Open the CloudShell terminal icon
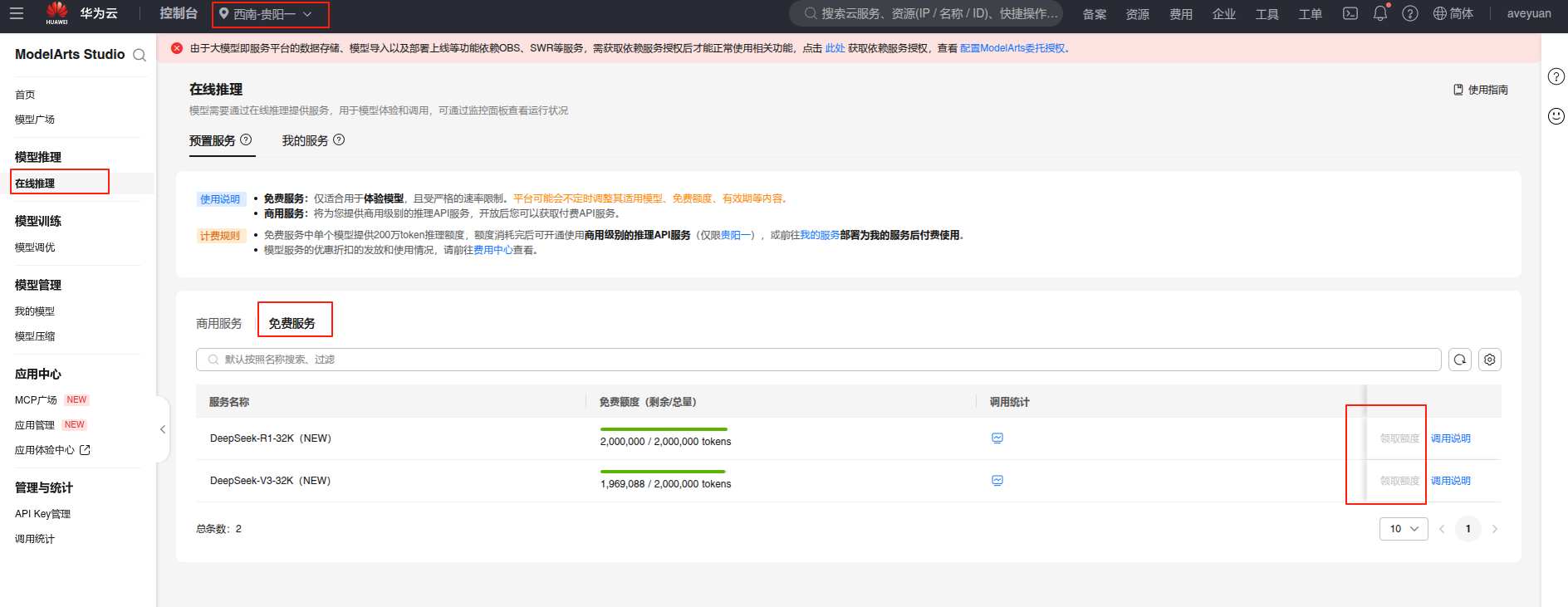1568x607 pixels. [x=1350, y=13]
